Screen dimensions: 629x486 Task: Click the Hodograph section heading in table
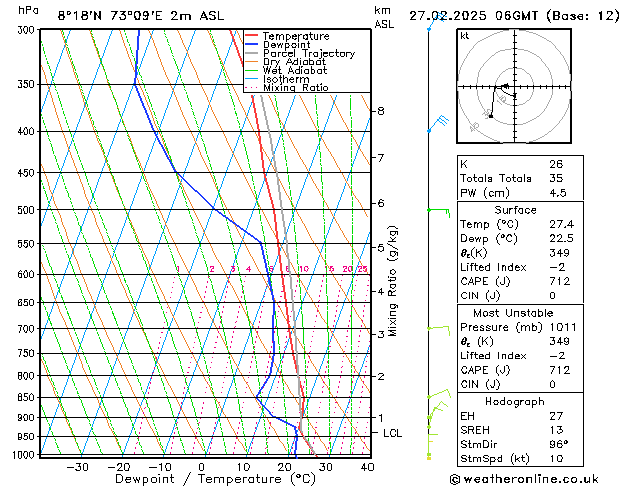(515, 400)
